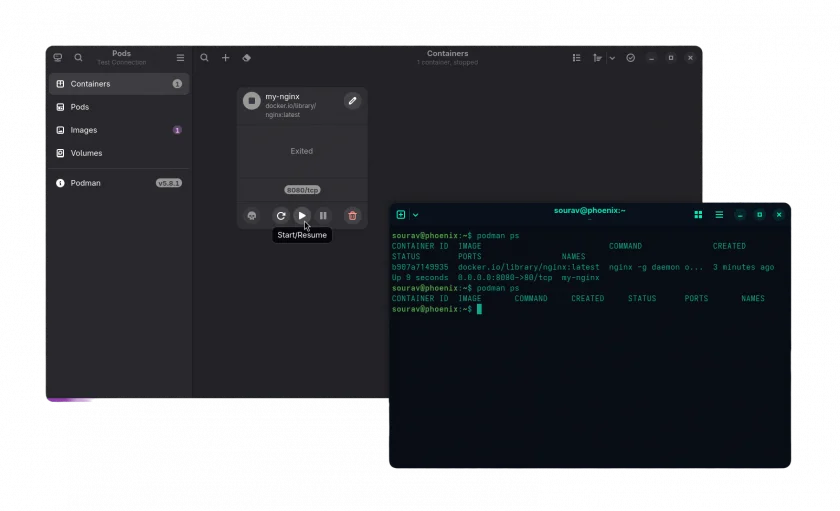Minimize the Pods application window
Viewport: 840px width, 511px height.
pos(651,58)
